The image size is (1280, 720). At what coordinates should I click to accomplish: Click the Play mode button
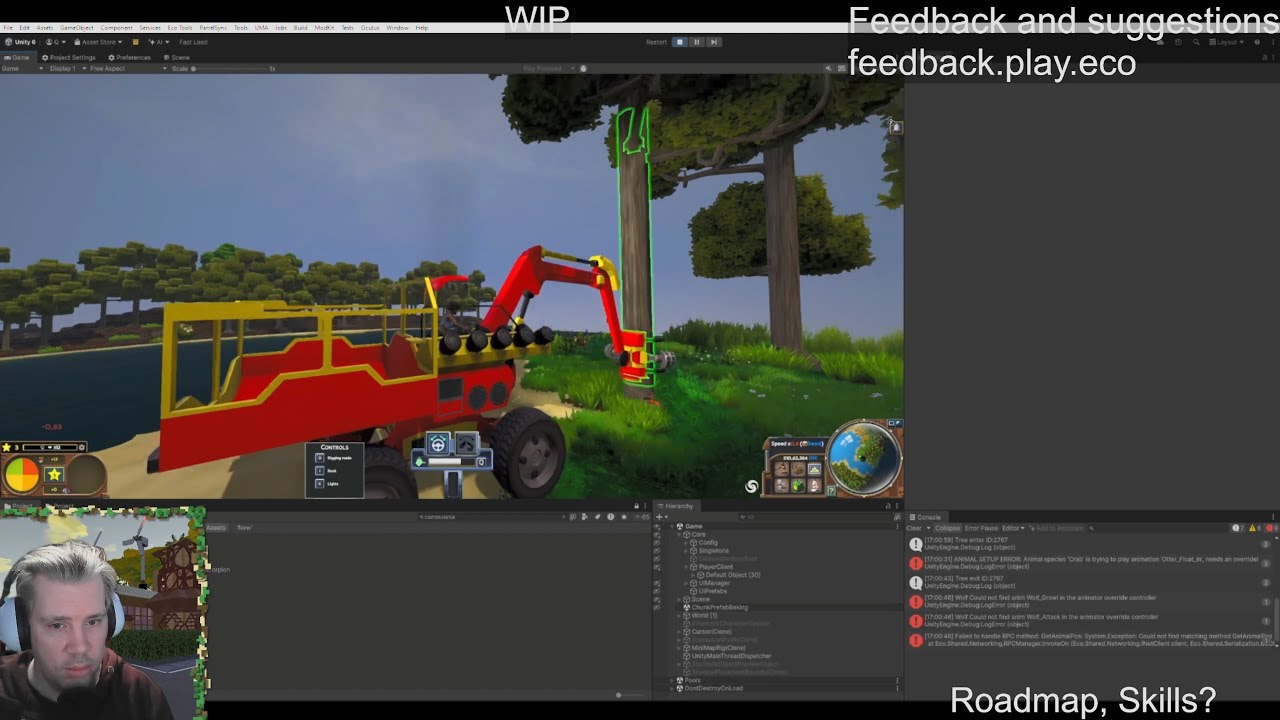pos(680,42)
